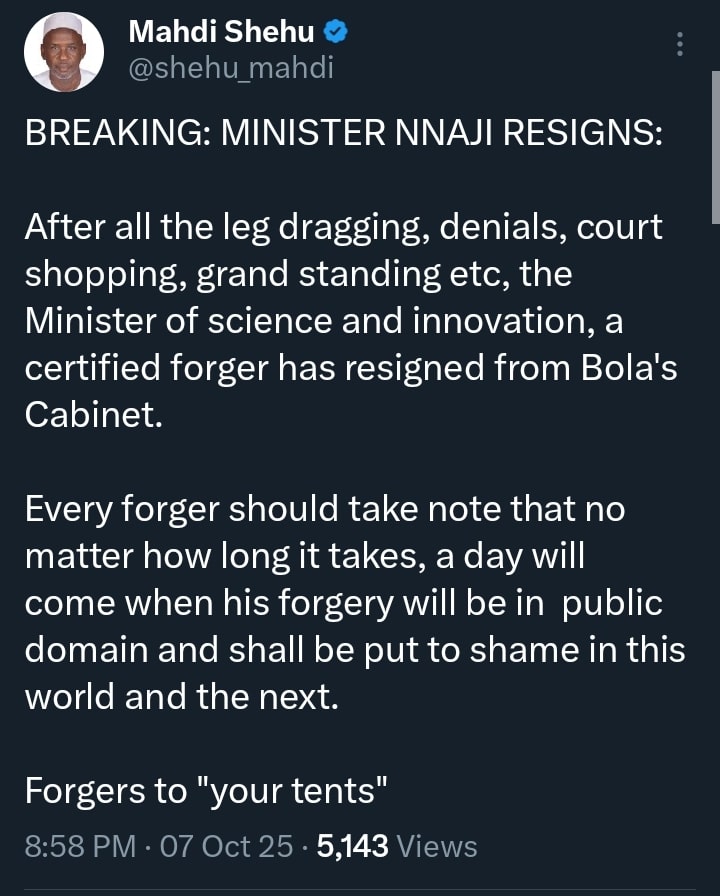
Task: Click the blue verified badge
Action: 335,33
